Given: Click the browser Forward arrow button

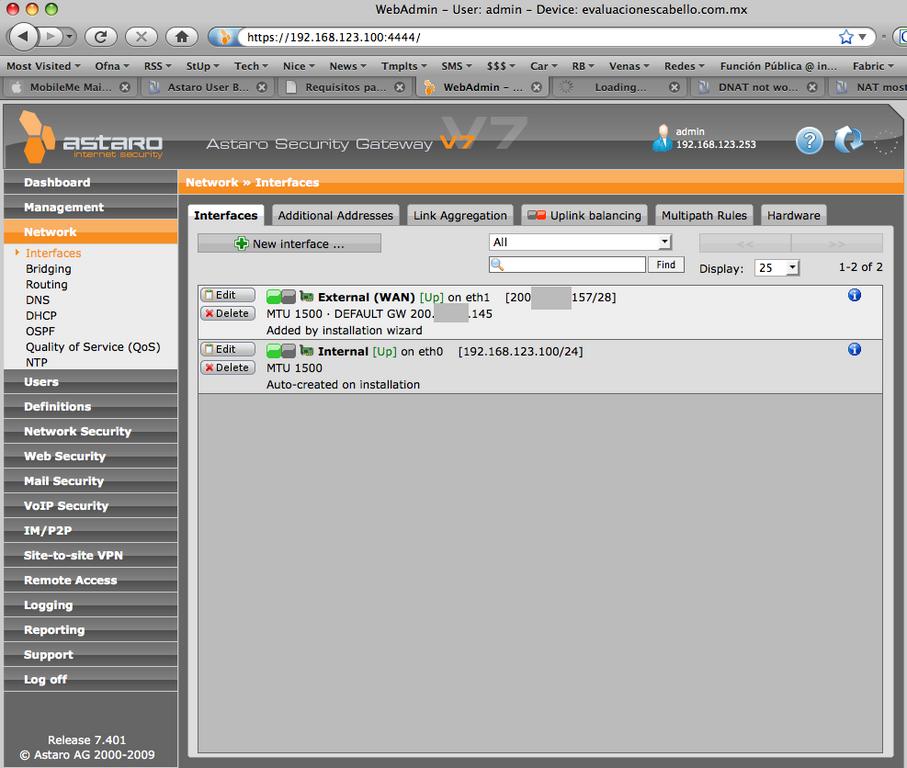Looking at the screenshot, I should (x=51, y=36).
